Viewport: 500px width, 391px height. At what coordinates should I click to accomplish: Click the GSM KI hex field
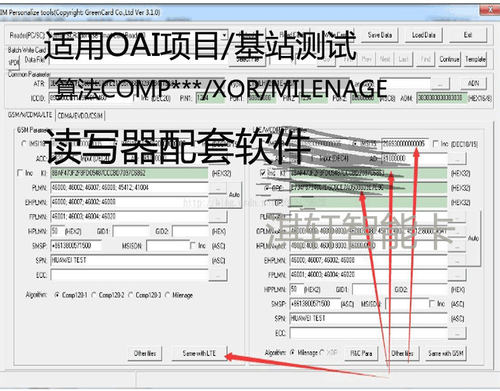pos(129,173)
